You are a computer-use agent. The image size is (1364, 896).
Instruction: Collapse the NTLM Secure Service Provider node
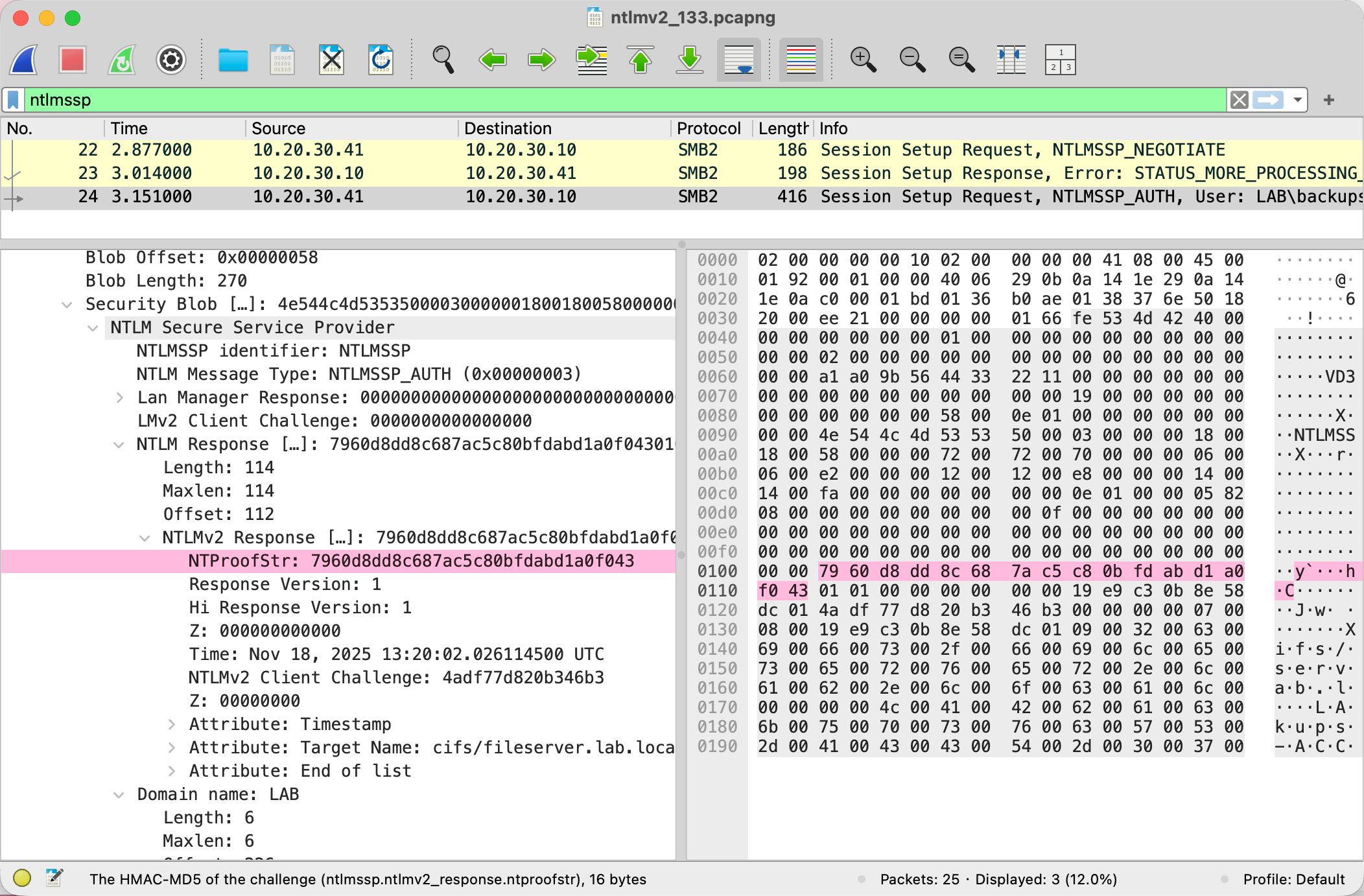point(93,328)
